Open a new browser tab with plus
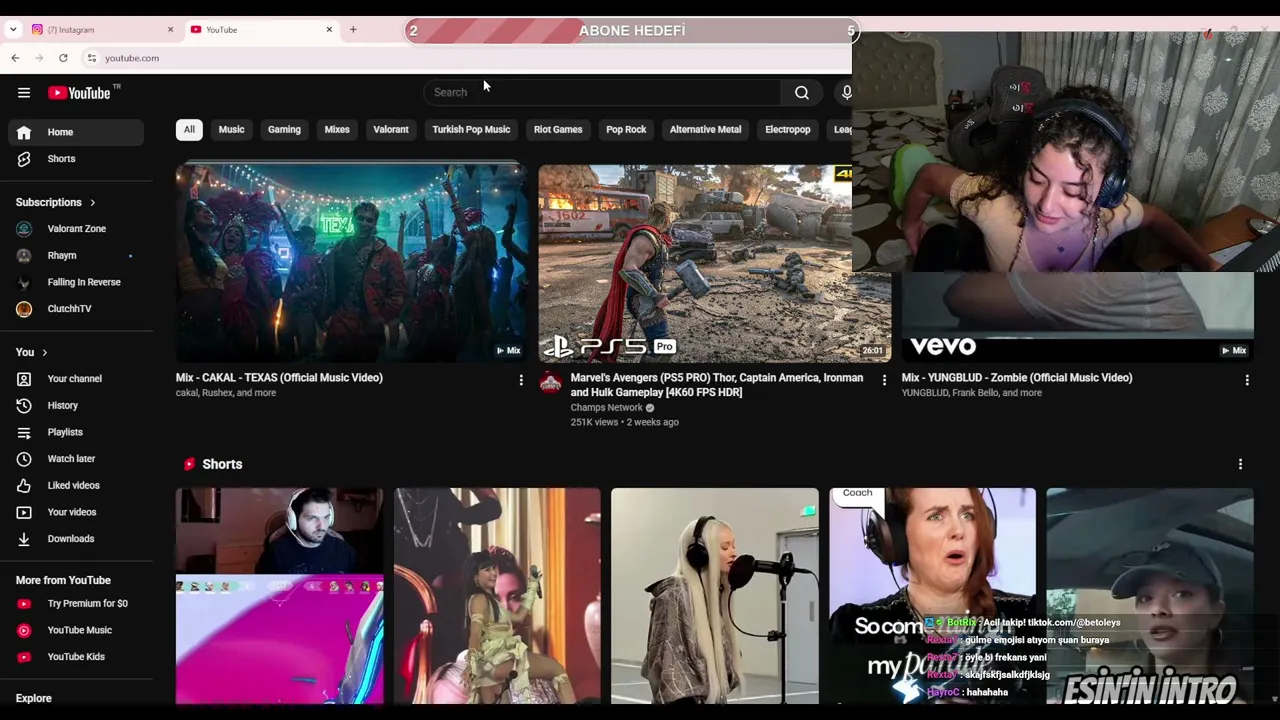The width and height of the screenshot is (1280, 720). (353, 30)
